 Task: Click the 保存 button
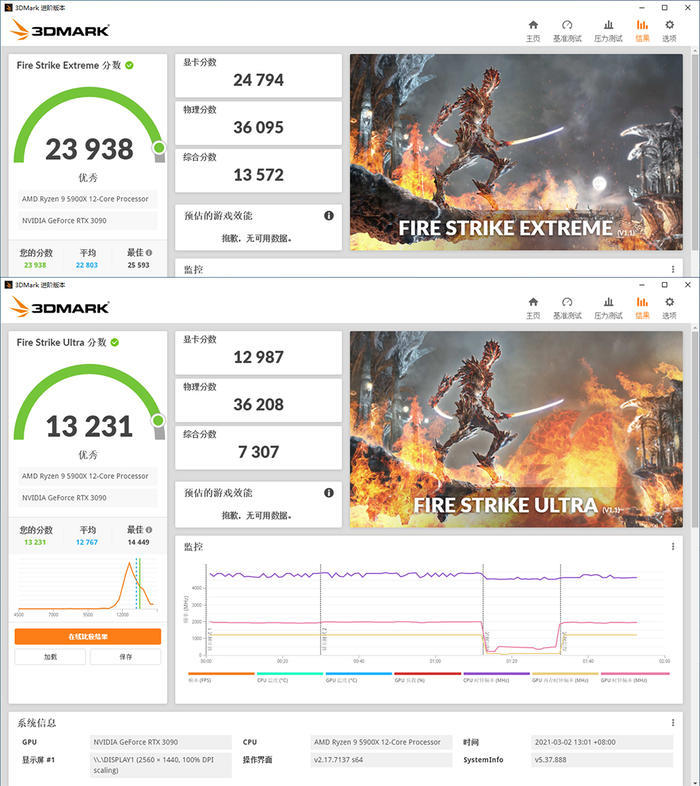[125, 657]
